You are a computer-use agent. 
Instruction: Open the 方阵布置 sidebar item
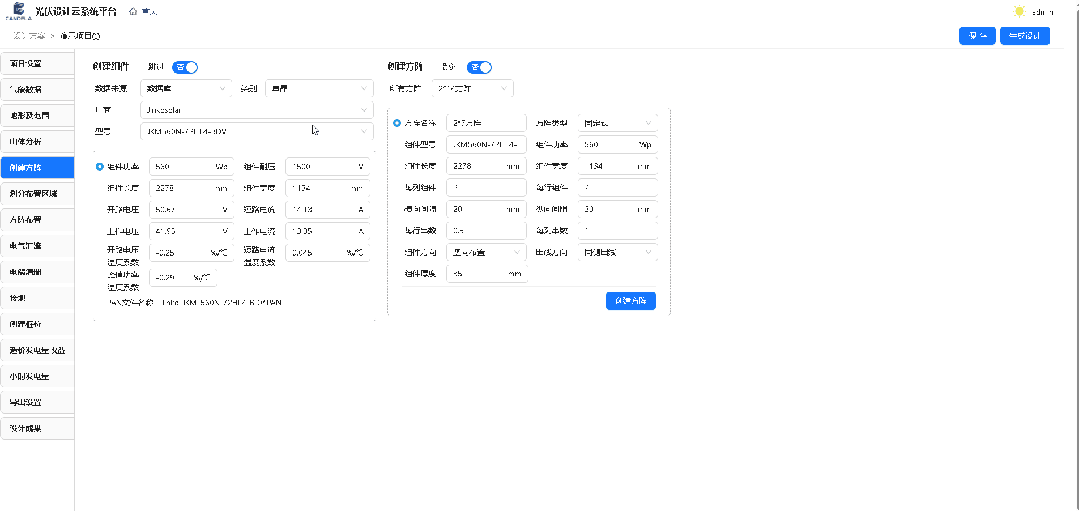(x=37, y=220)
